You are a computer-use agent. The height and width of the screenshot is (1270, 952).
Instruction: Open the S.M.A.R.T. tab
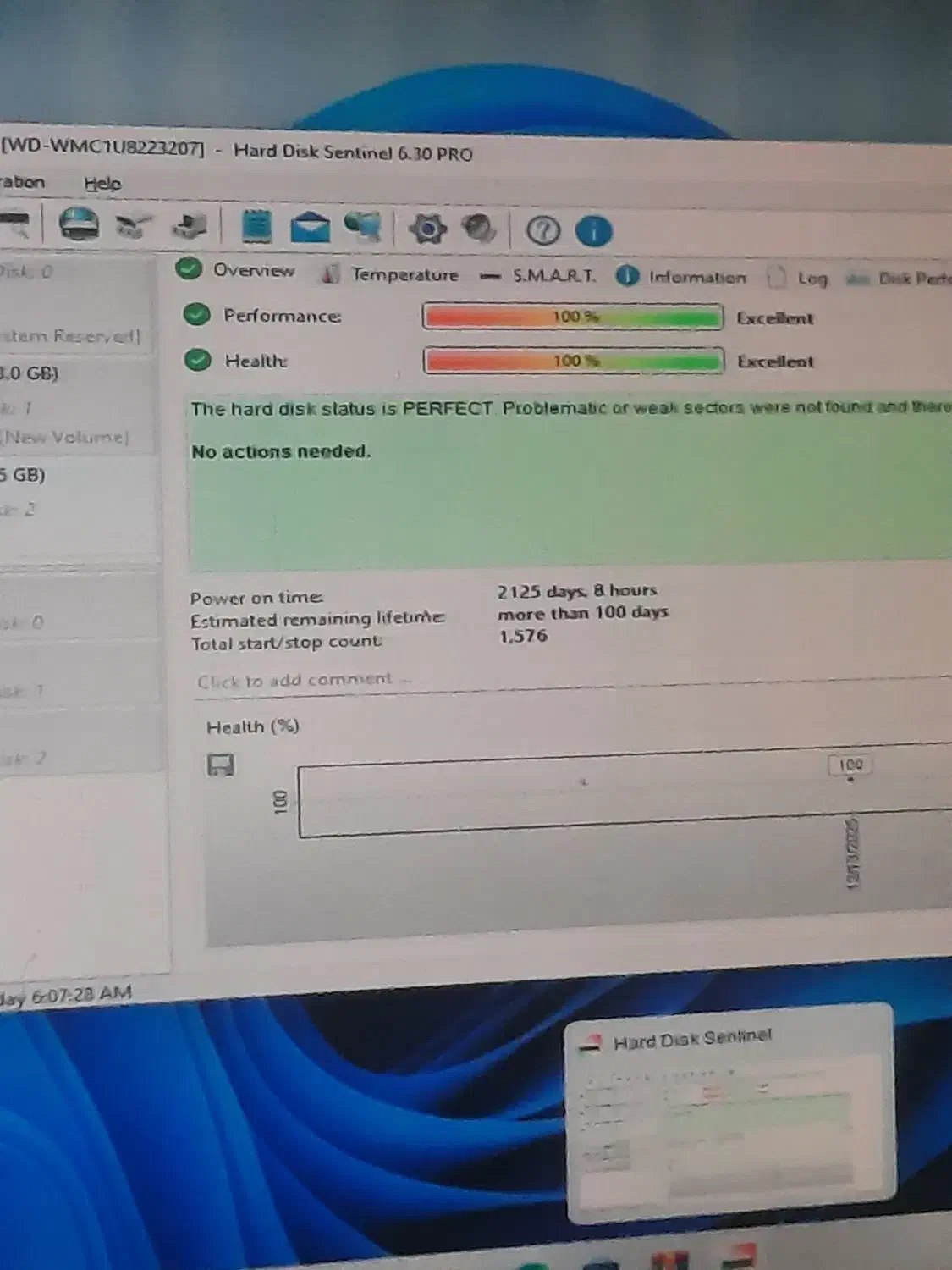[x=553, y=276]
